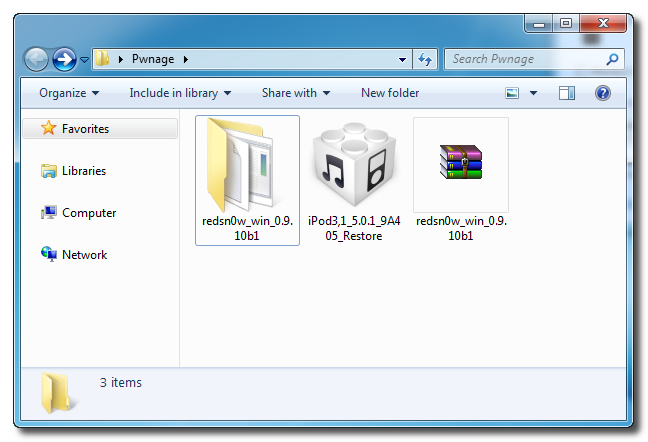Expand the arrow after Pwnage in path
Viewport: 648px width, 442px height.
tap(186, 59)
